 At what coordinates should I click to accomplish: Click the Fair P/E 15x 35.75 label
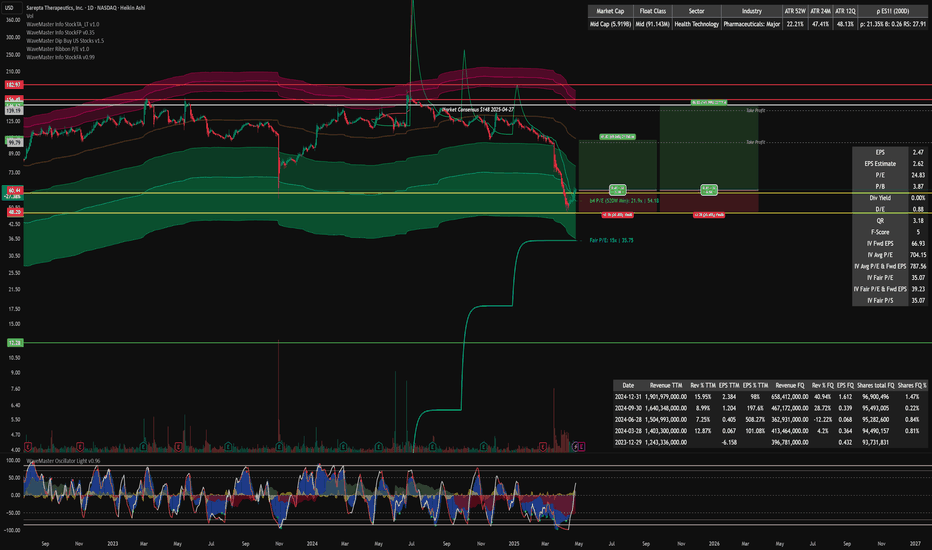click(x=611, y=241)
